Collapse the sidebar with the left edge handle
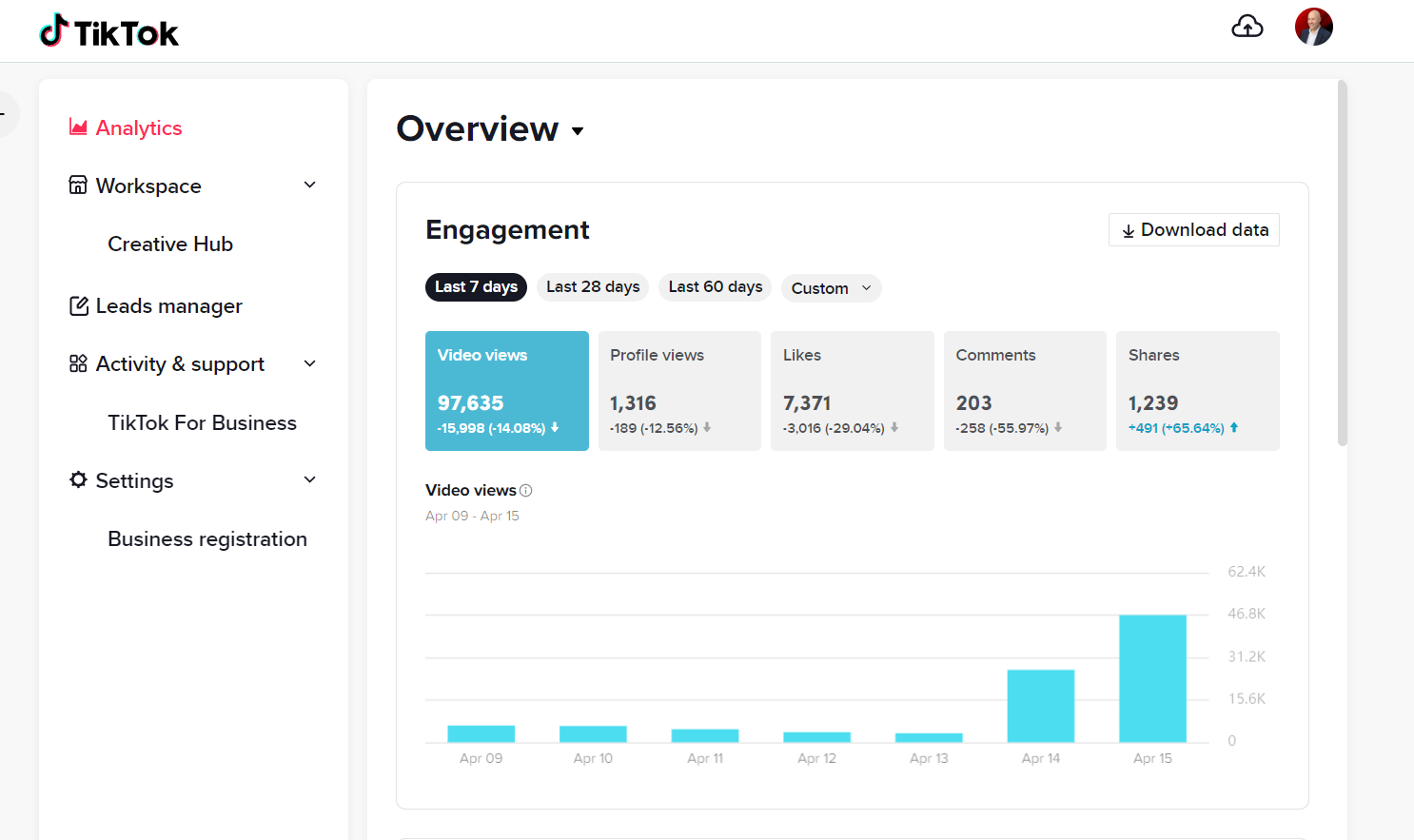 click(x=6, y=114)
